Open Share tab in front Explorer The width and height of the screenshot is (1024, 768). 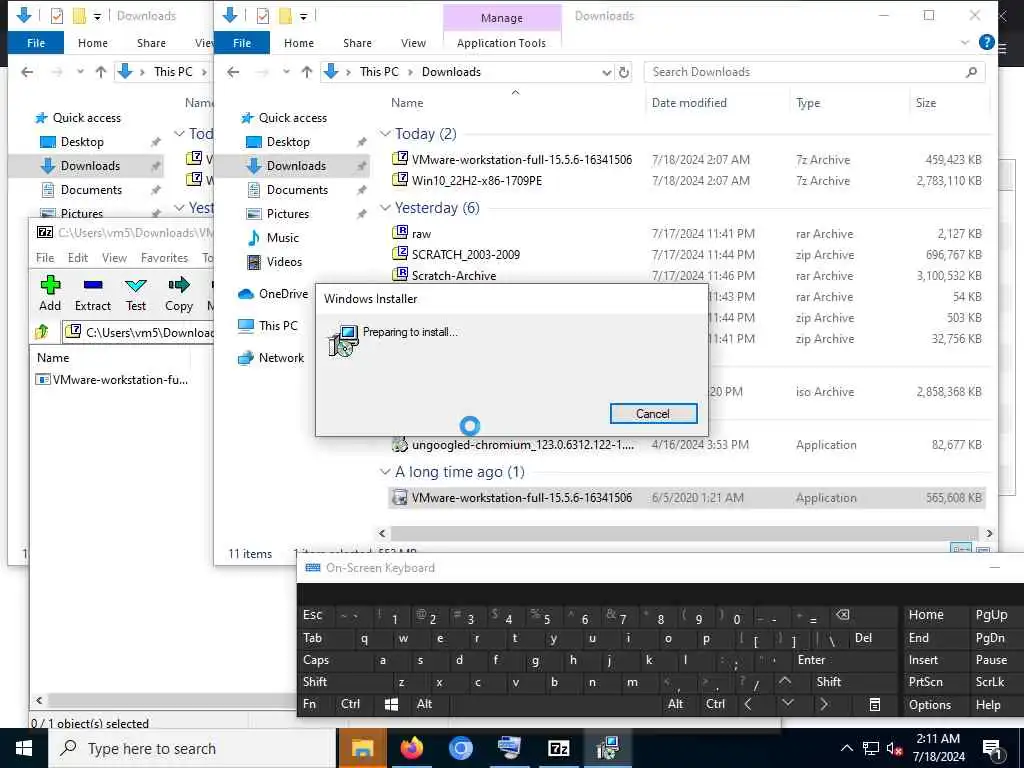coord(357,43)
